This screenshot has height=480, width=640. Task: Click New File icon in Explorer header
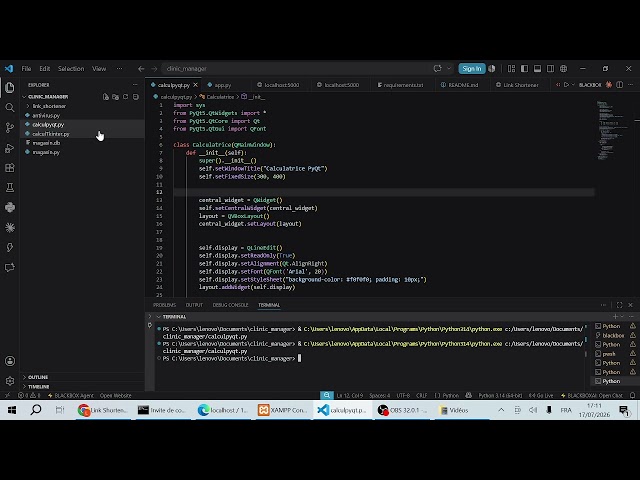pyautogui.click(x=106, y=97)
